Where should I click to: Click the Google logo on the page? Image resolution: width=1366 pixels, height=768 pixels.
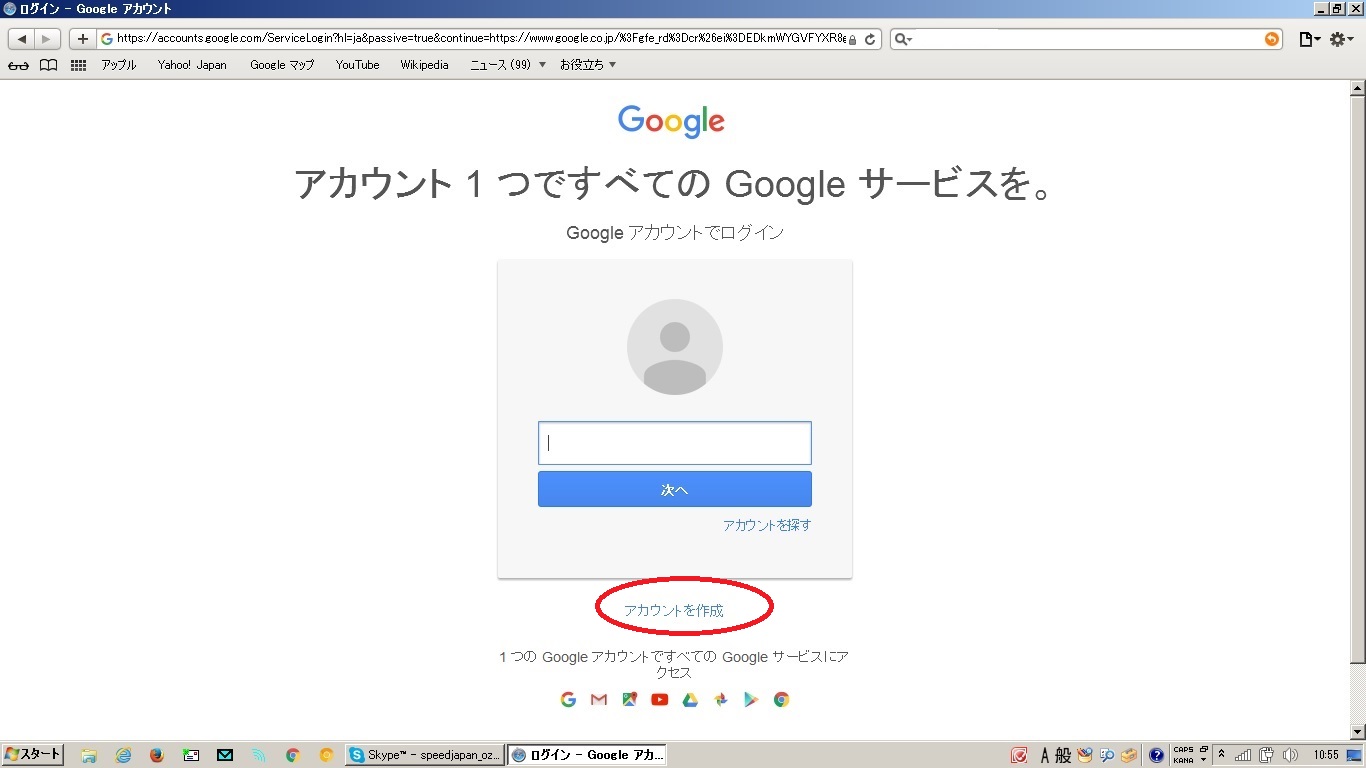671,122
